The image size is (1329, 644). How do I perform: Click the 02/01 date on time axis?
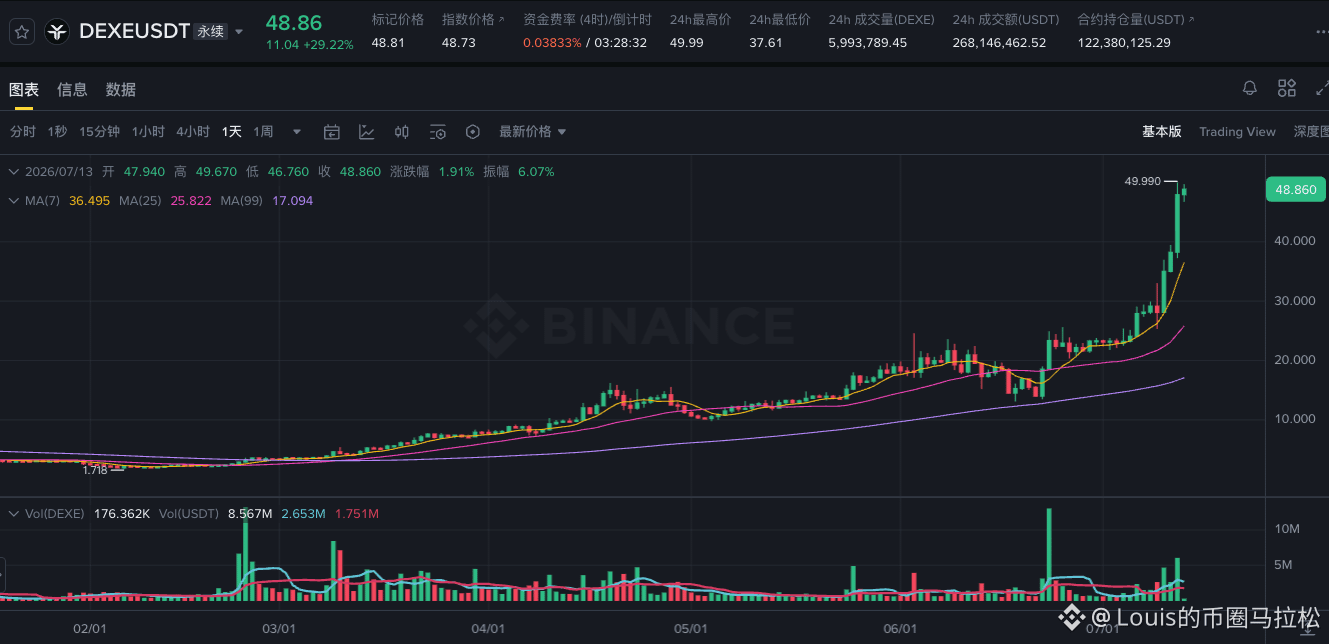(x=90, y=629)
